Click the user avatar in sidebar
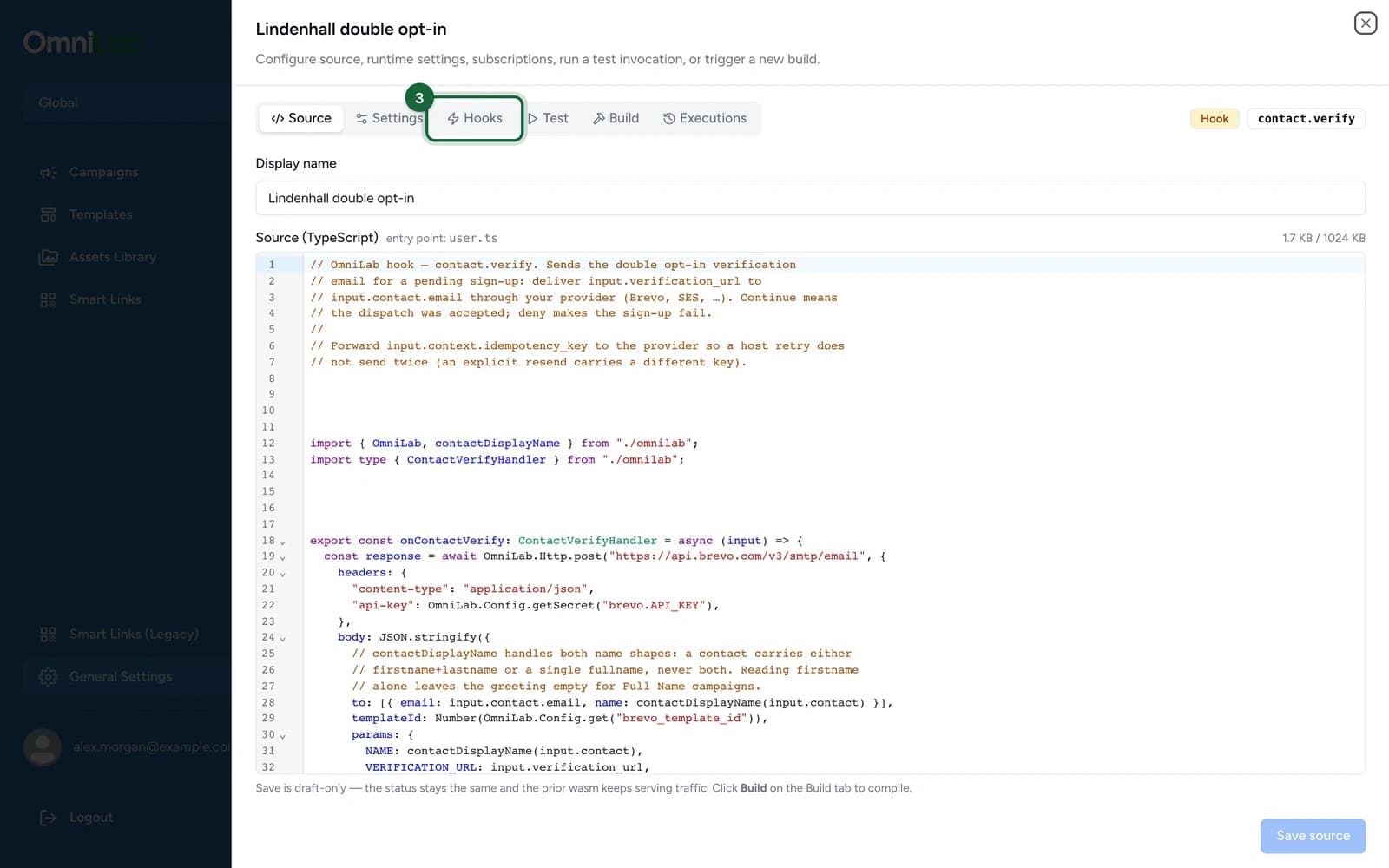The height and width of the screenshot is (868, 1389). (x=42, y=746)
